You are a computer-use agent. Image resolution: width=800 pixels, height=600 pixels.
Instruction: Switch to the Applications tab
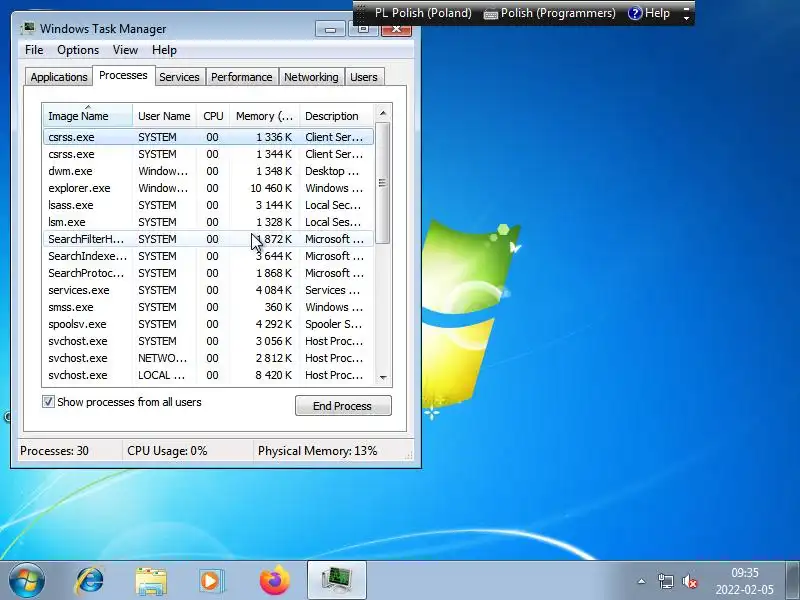click(x=59, y=77)
